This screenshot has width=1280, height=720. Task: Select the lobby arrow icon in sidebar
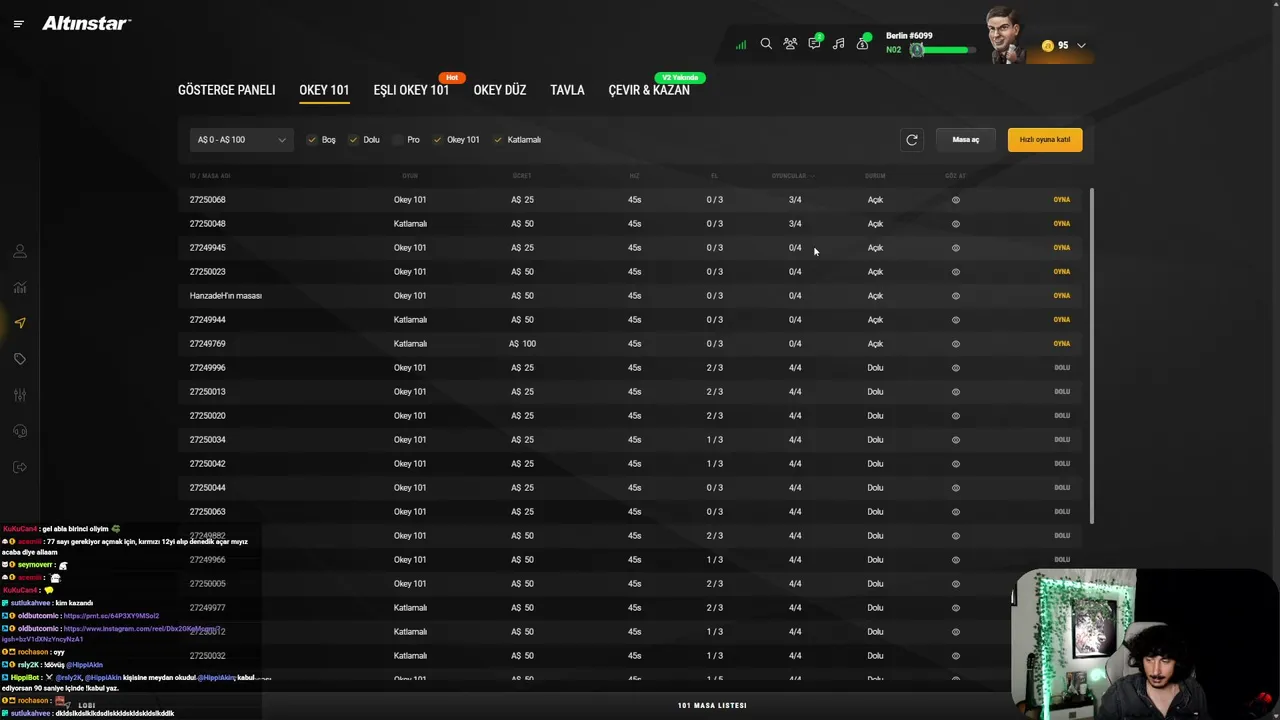click(20, 323)
